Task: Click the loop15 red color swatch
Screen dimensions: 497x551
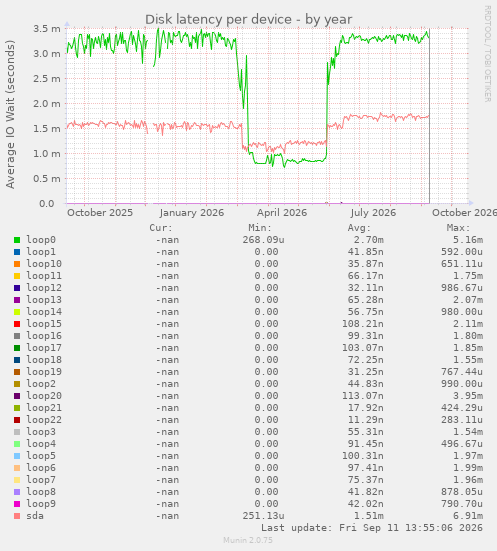Action: click(x=17, y=324)
